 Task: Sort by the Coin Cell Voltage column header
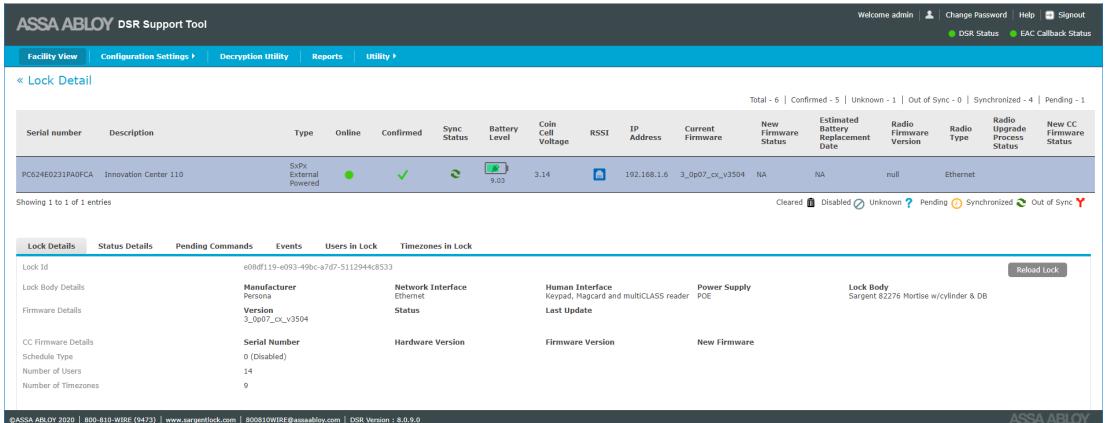[x=553, y=133]
